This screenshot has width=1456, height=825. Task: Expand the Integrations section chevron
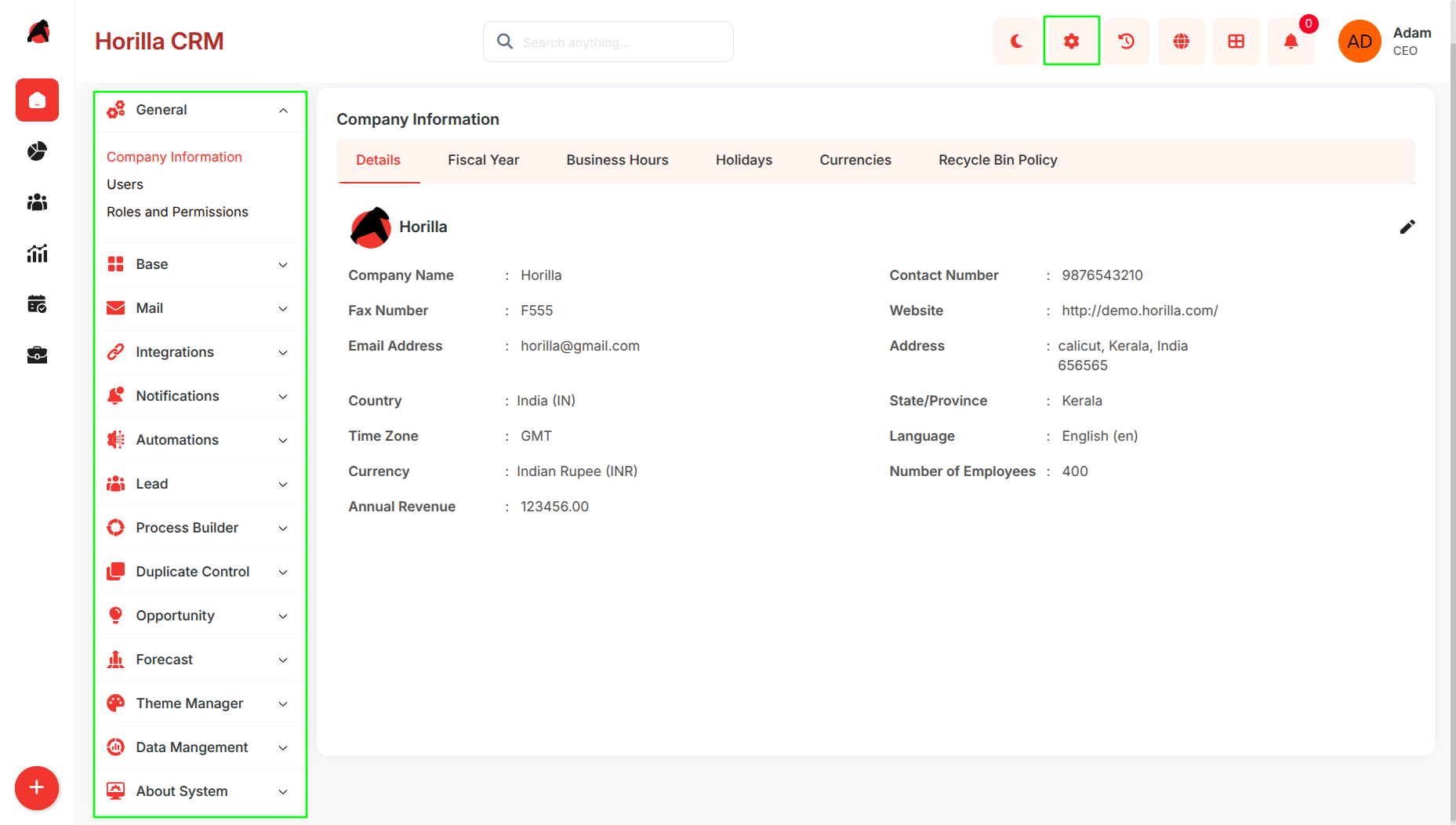[x=283, y=353]
